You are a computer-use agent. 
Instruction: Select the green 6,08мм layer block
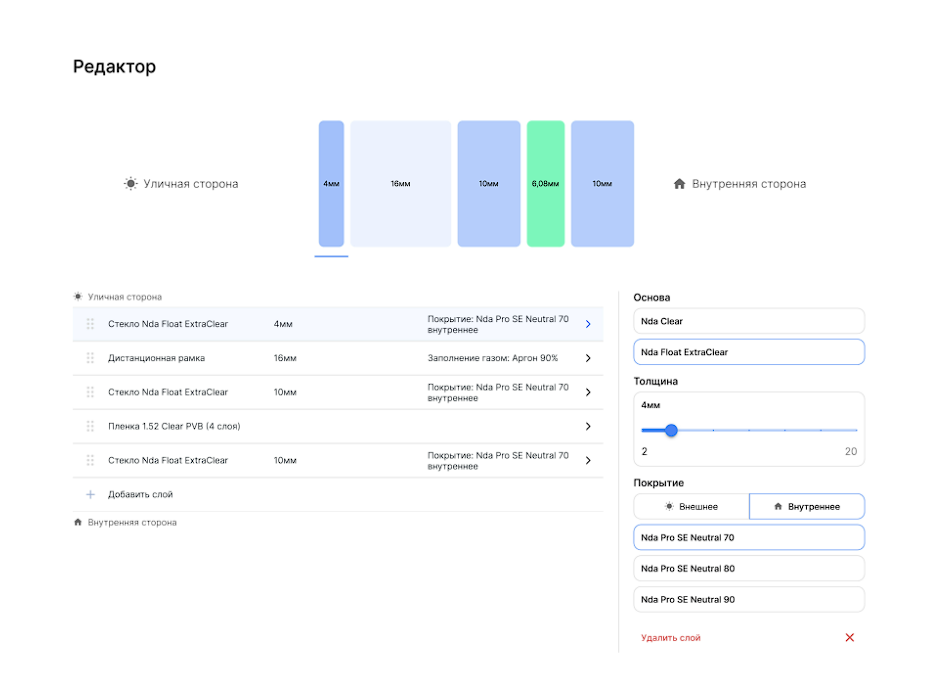(545, 184)
